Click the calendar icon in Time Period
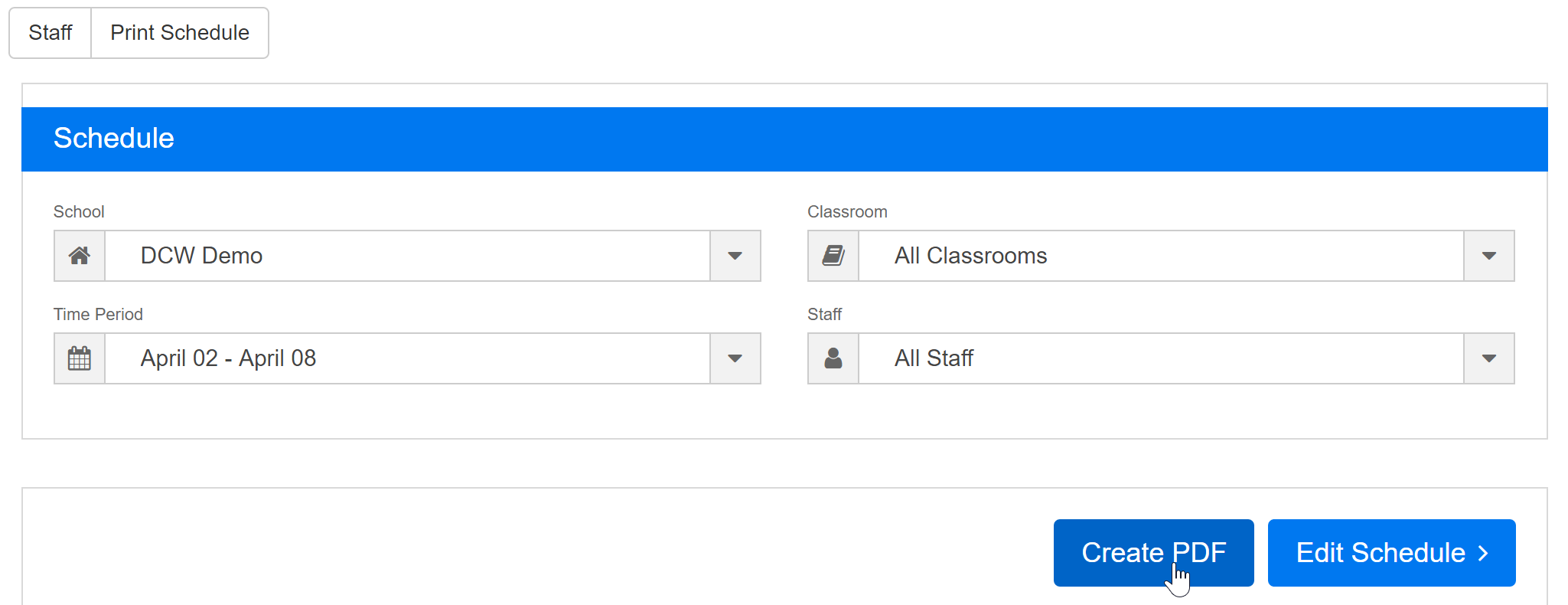The width and height of the screenshot is (1568, 605). (80, 358)
